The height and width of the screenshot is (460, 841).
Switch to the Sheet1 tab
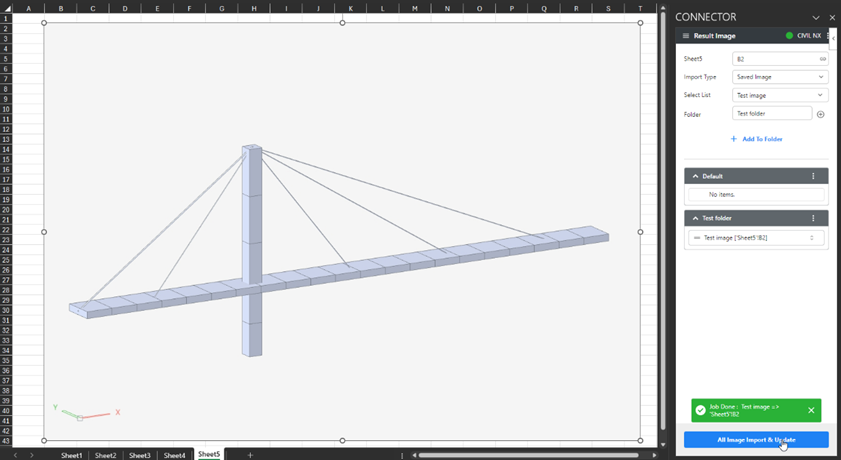(72, 455)
